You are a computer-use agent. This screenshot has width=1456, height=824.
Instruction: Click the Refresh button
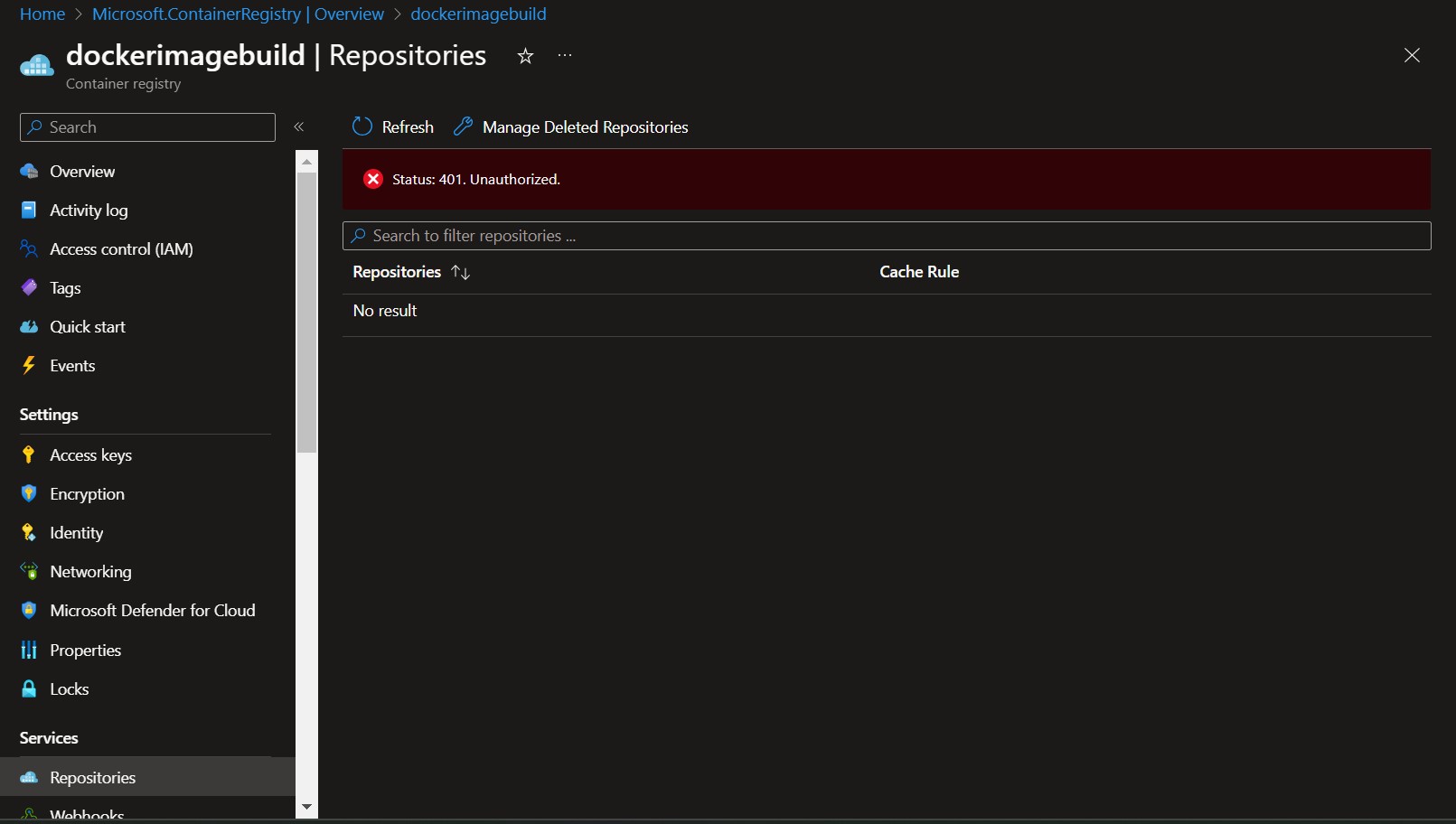[x=393, y=127]
